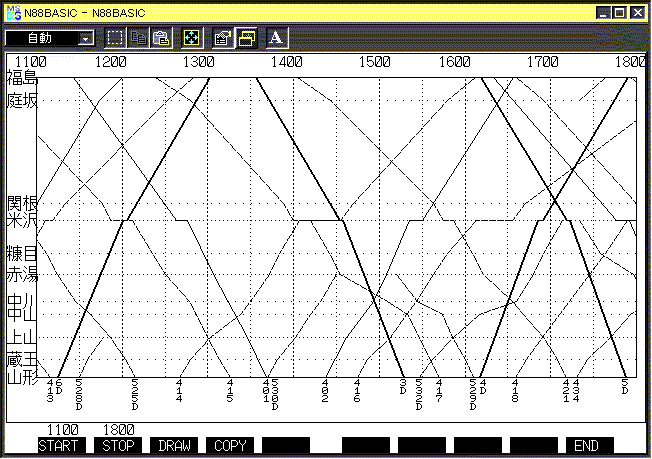Maximize the N88BASIC window

pyautogui.click(x=620, y=12)
